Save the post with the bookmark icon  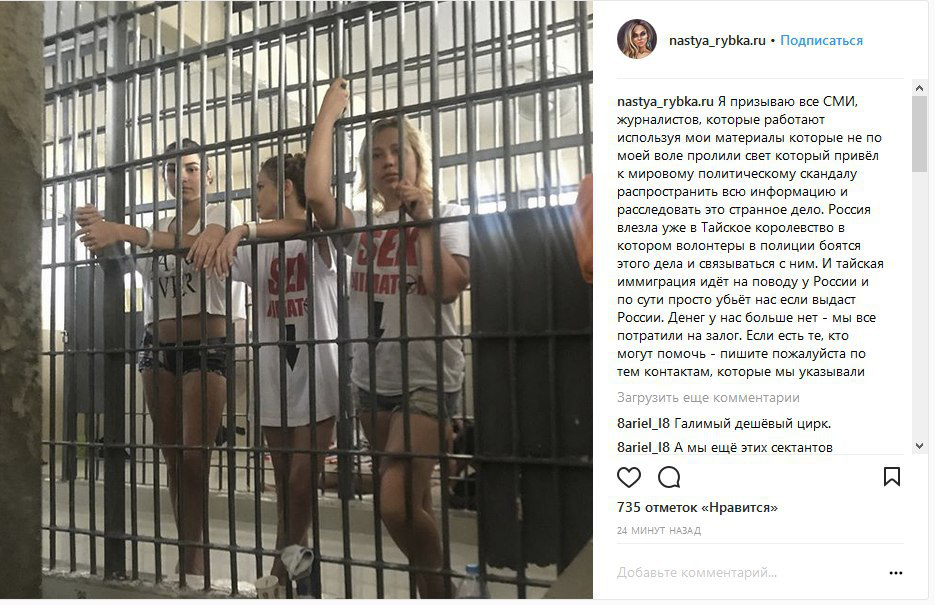pyautogui.click(x=891, y=477)
